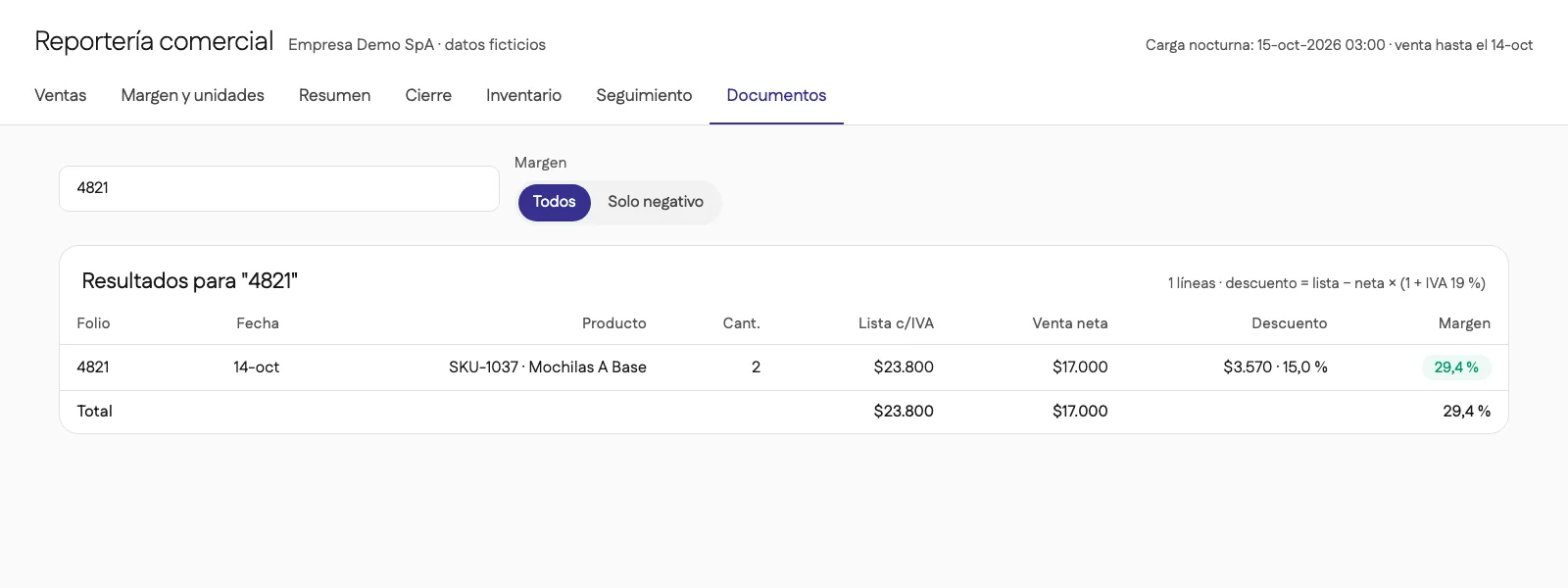This screenshot has width=1568, height=588.
Task: Click the discount $3.570 · 15,0 % cell
Action: tap(1275, 367)
